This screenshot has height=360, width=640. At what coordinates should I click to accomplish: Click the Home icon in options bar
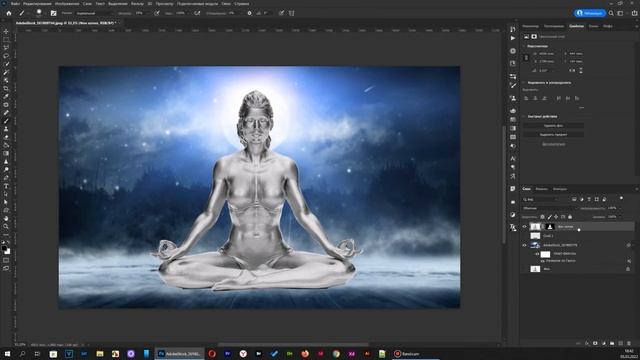[x=9, y=13]
